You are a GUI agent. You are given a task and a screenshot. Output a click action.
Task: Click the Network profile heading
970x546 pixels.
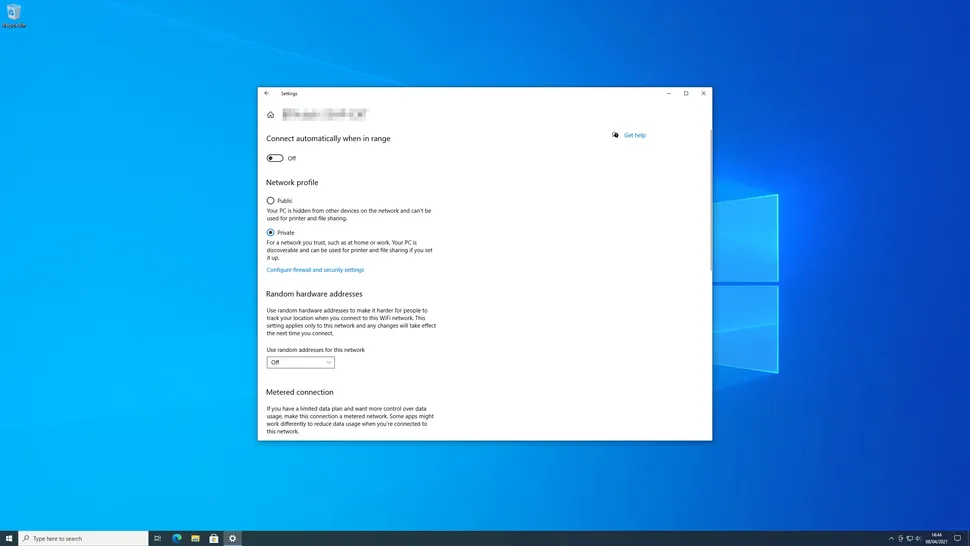pyautogui.click(x=292, y=182)
